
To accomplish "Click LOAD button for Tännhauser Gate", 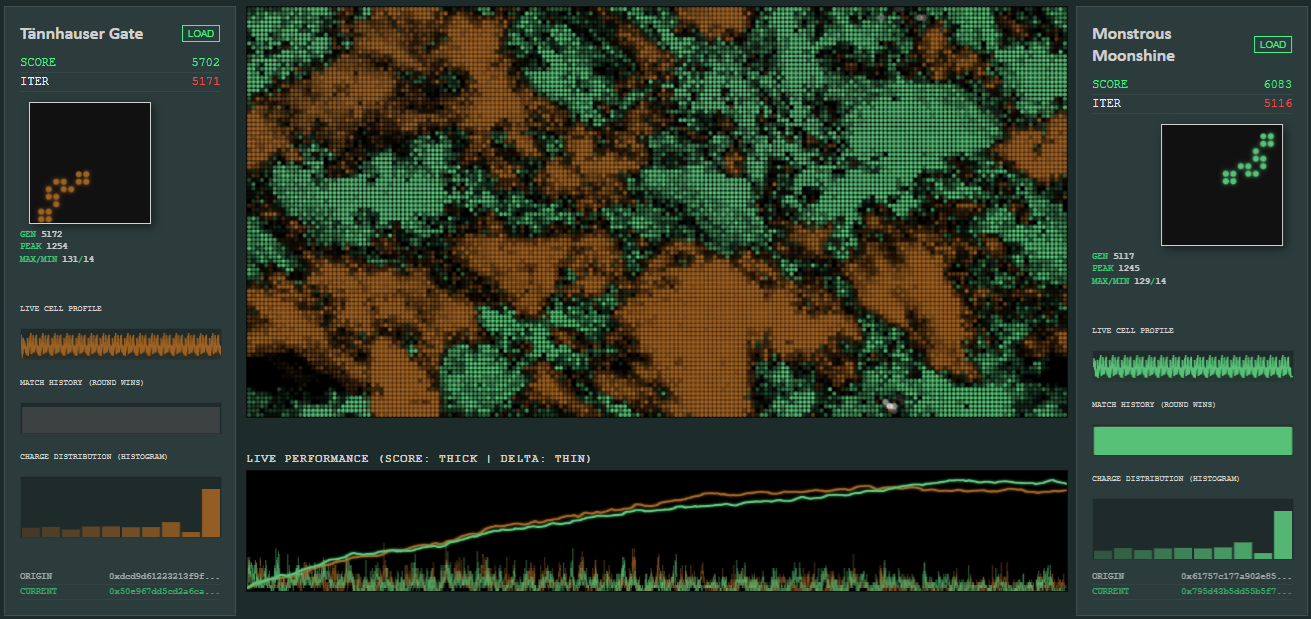I will coord(201,34).
